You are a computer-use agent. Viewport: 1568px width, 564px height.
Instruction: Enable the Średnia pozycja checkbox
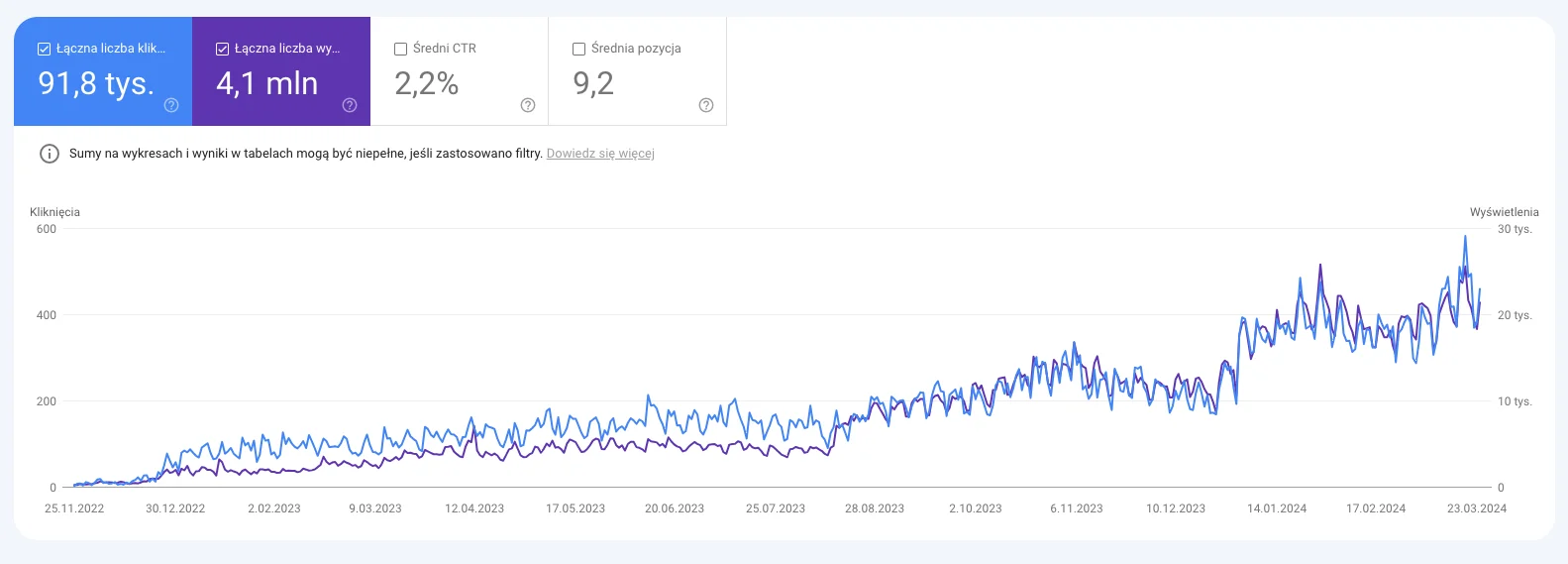[x=579, y=49]
